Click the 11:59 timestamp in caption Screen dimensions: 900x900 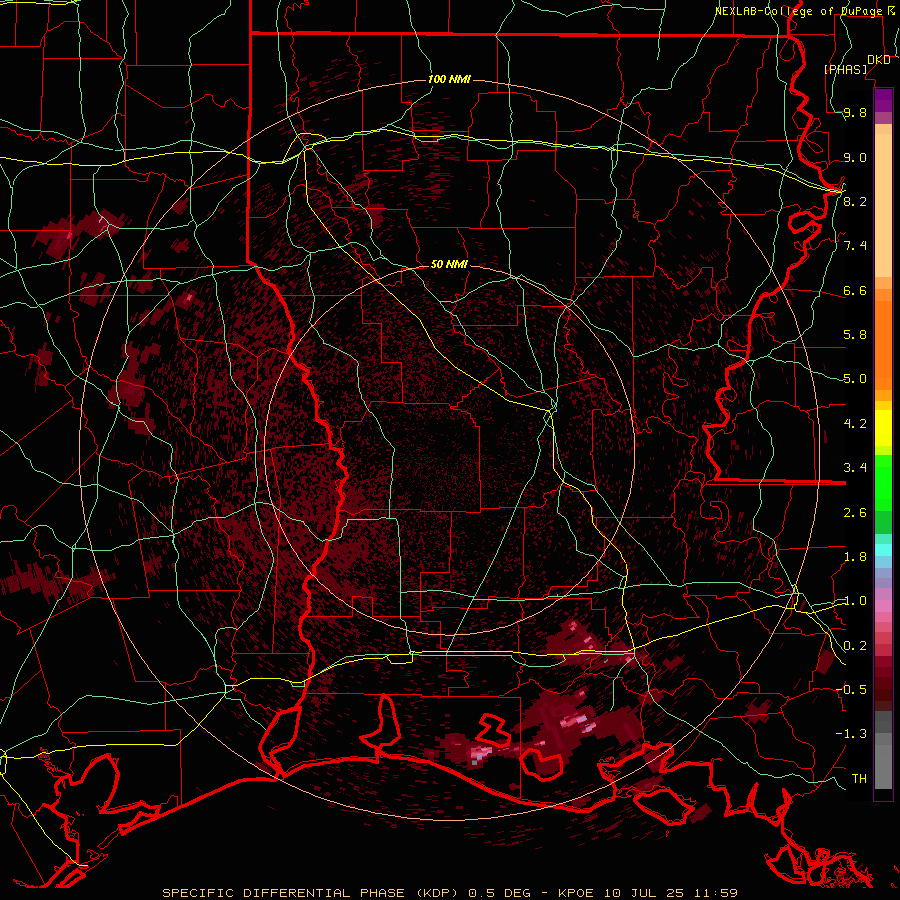point(715,893)
